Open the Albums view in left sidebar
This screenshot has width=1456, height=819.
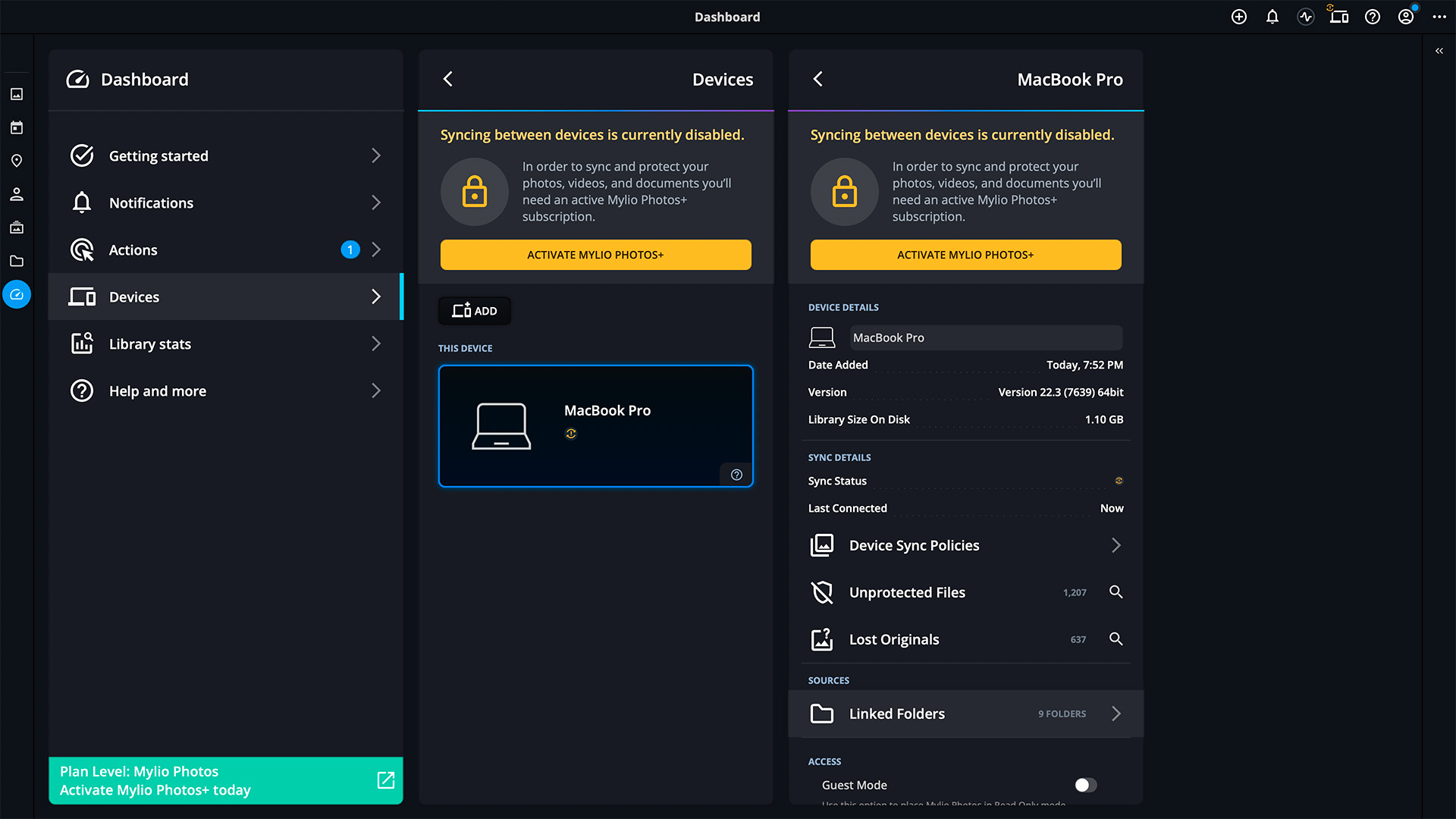point(17,227)
